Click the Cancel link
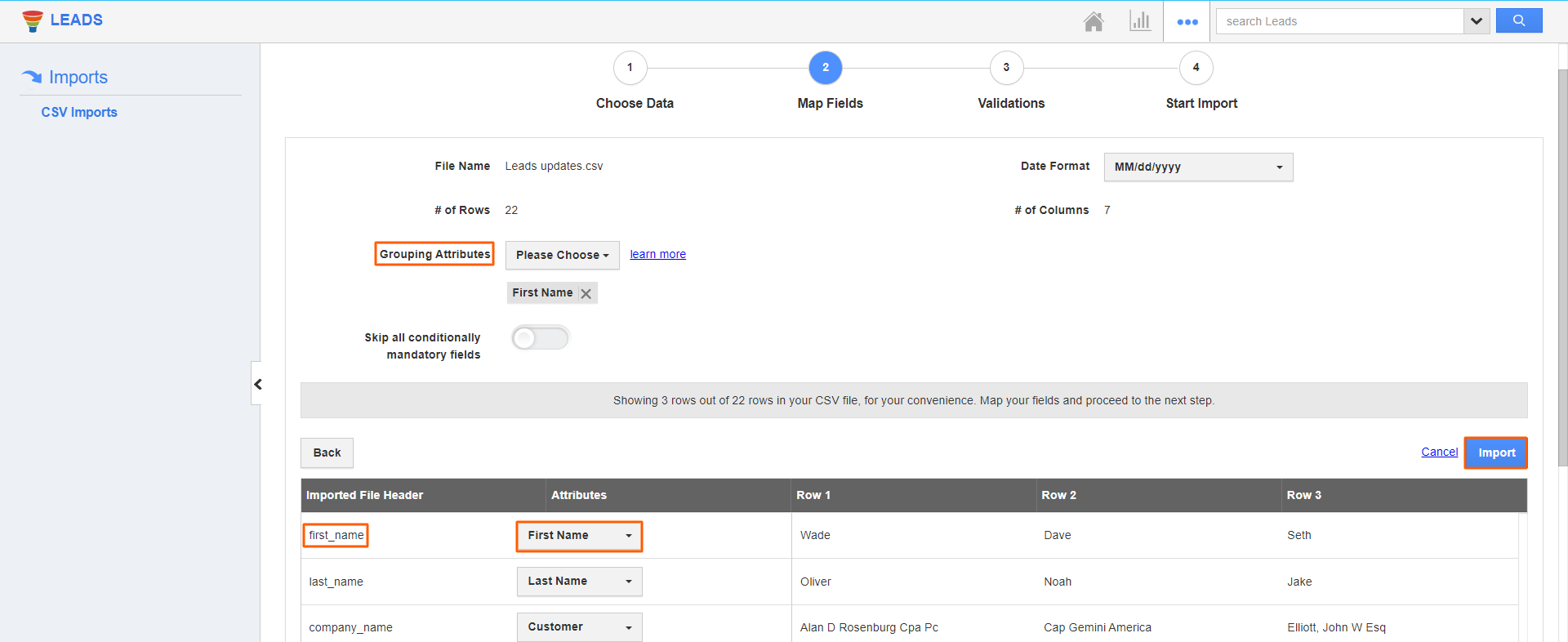Viewport: 1568px width, 642px height. (x=1439, y=452)
